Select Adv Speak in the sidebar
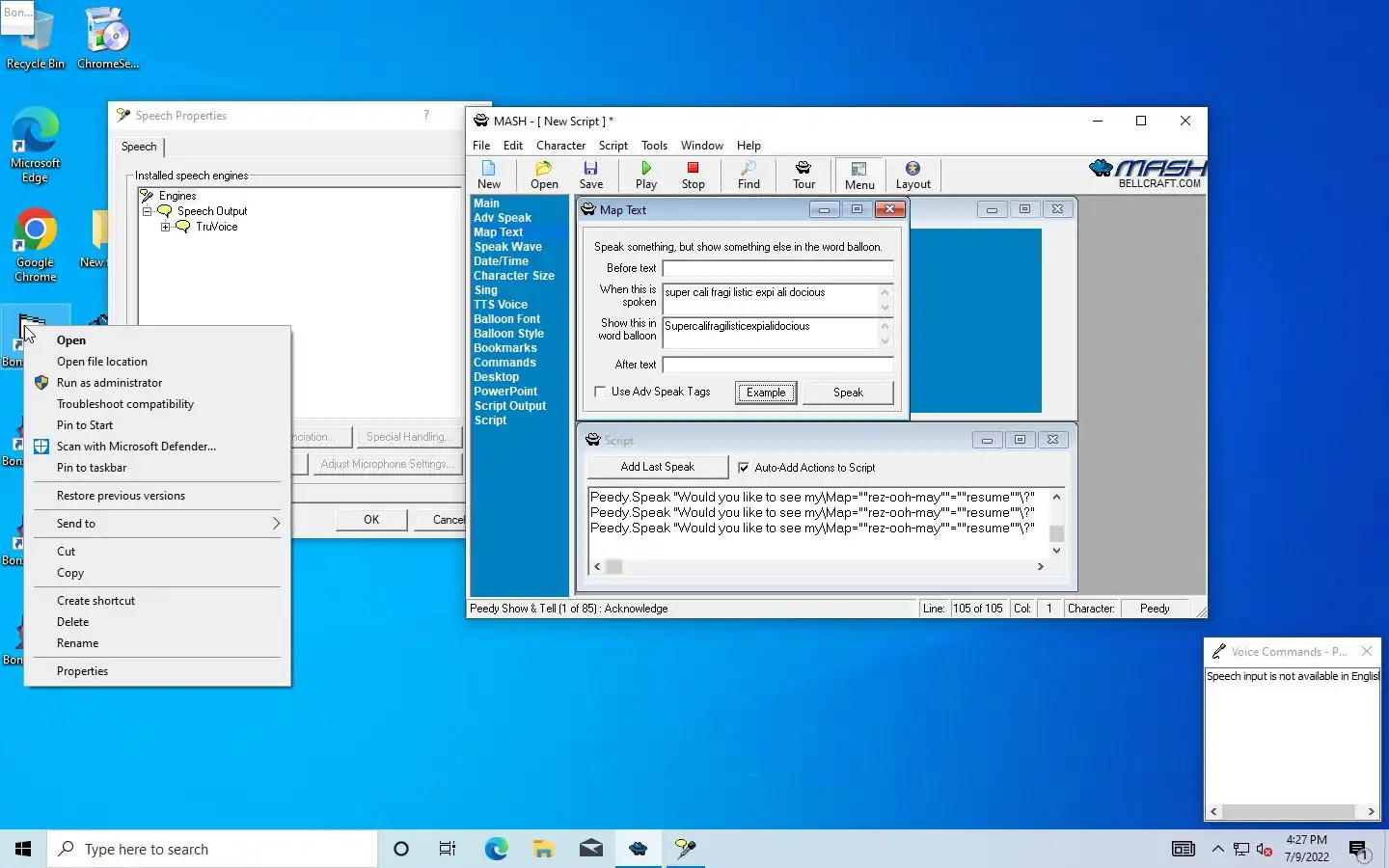 click(503, 218)
